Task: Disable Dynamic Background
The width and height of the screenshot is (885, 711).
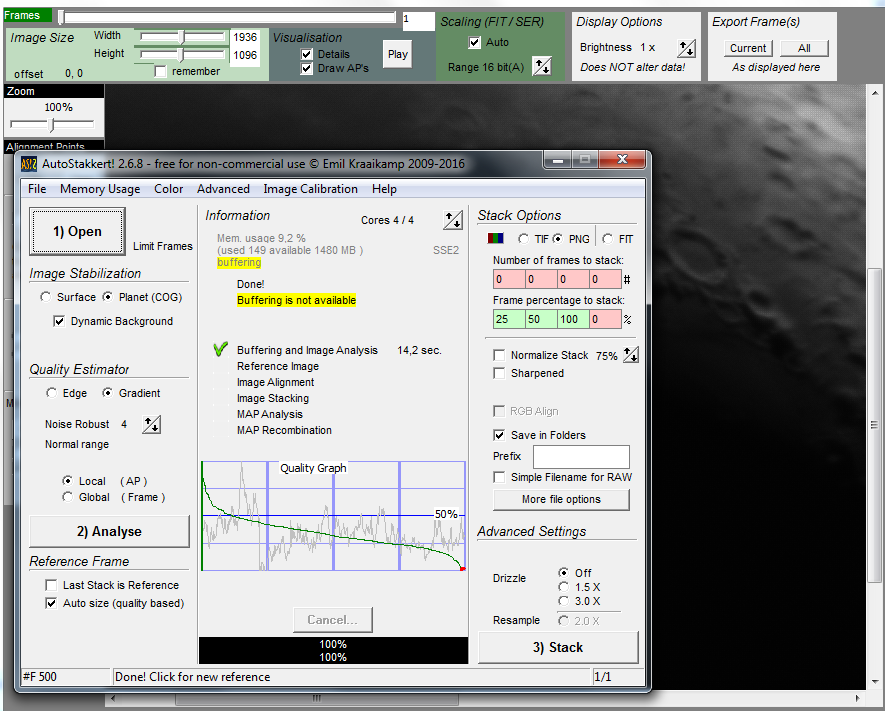Action: coord(59,321)
